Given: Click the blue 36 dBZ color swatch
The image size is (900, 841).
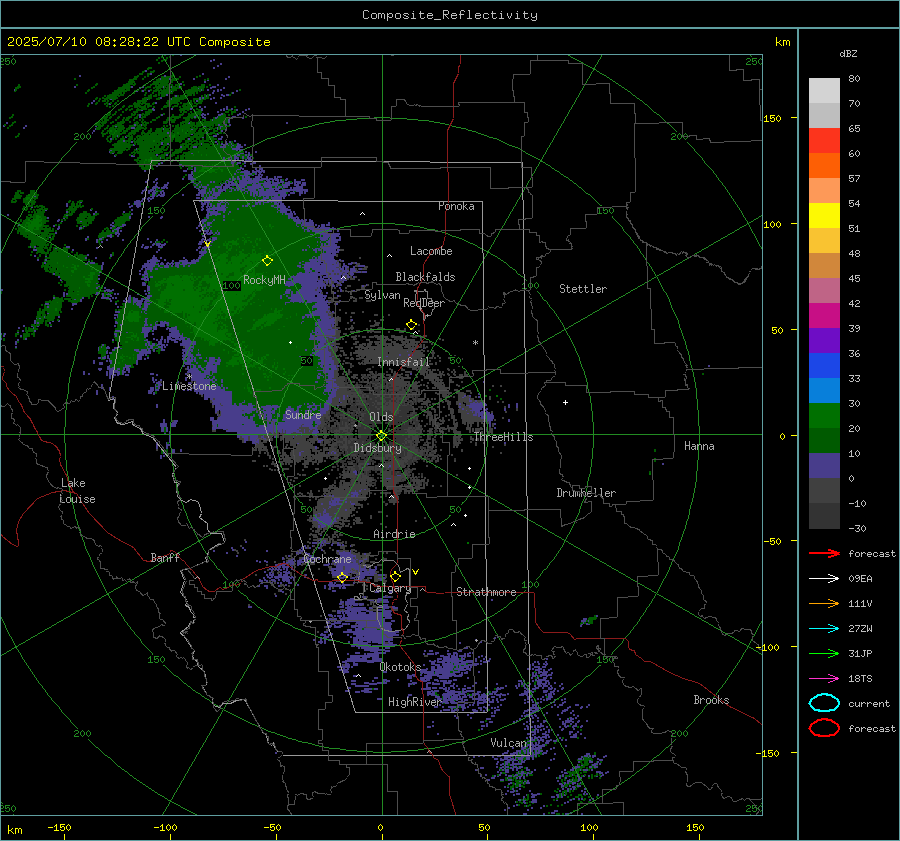Looking at the screenshot, I should 824,365.
